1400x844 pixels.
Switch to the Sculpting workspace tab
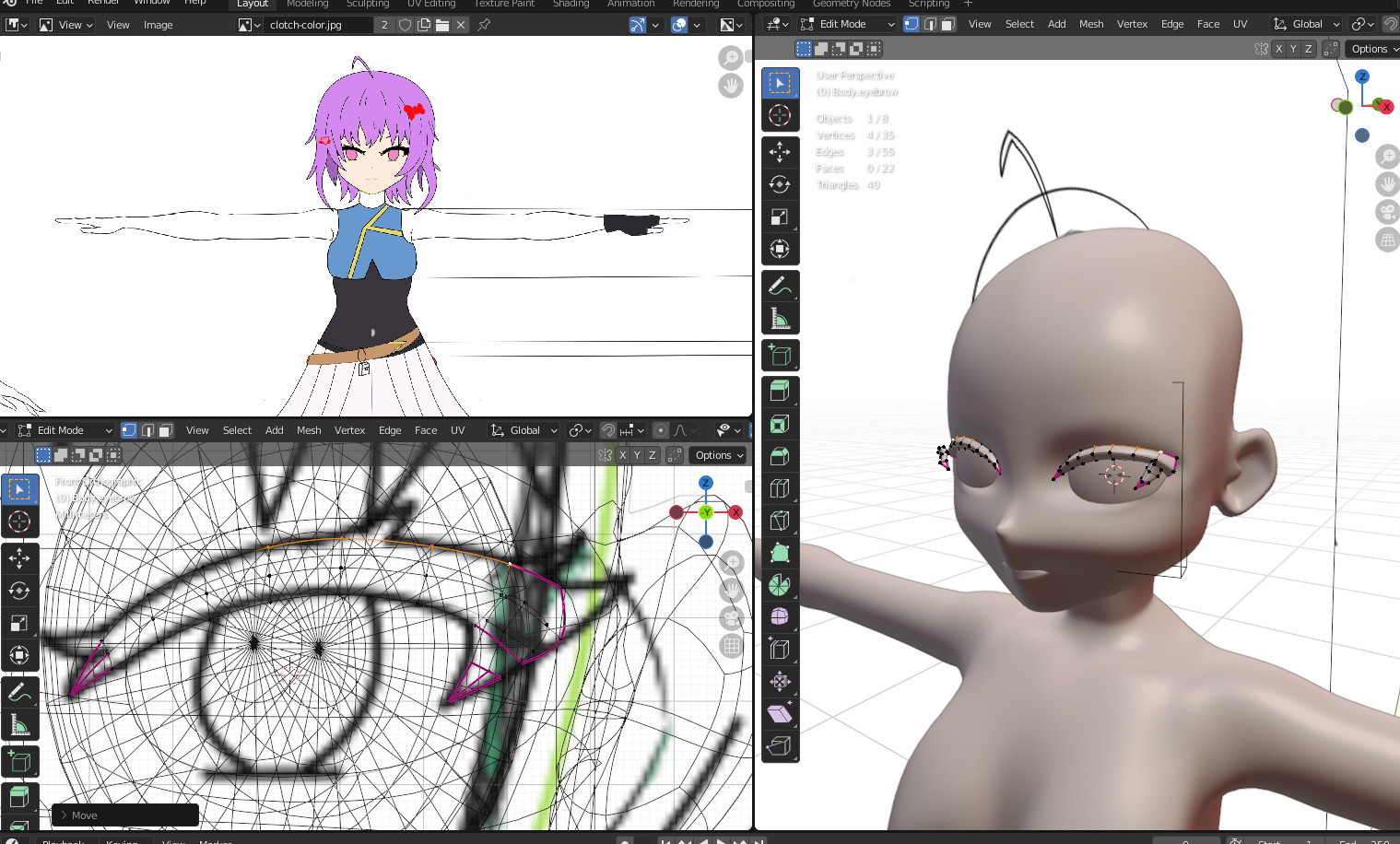(368, 4)
